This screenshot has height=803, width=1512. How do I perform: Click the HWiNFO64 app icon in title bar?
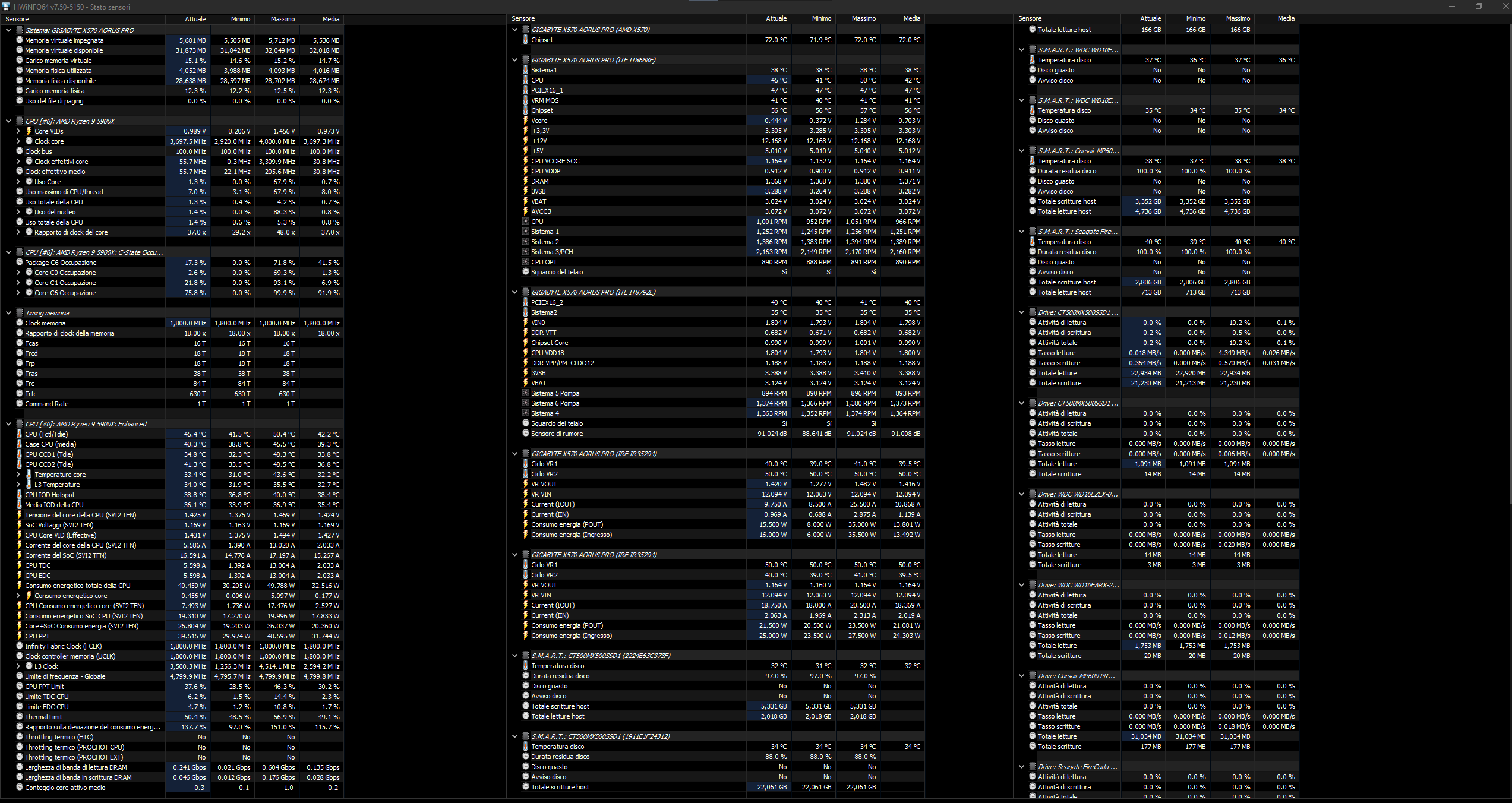[x=6, y=7]
